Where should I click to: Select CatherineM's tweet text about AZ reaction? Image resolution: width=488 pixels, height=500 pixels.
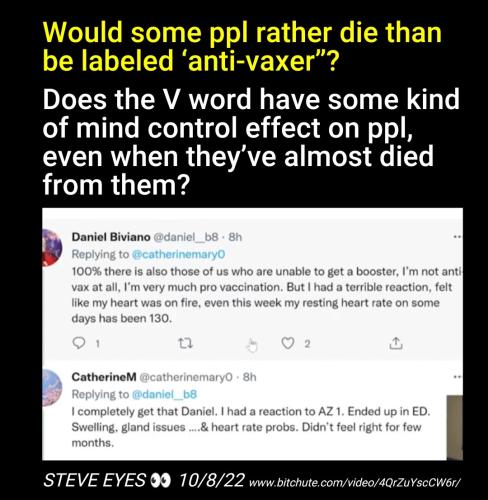251,427
